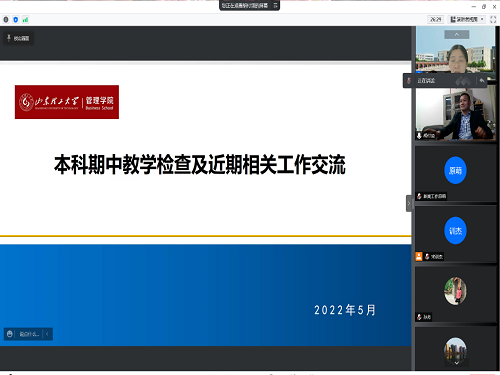Viewport: 500px width, 375px height.
Task: Open the meeting info icon in top-left toolbar
Action: click(6, 20)
